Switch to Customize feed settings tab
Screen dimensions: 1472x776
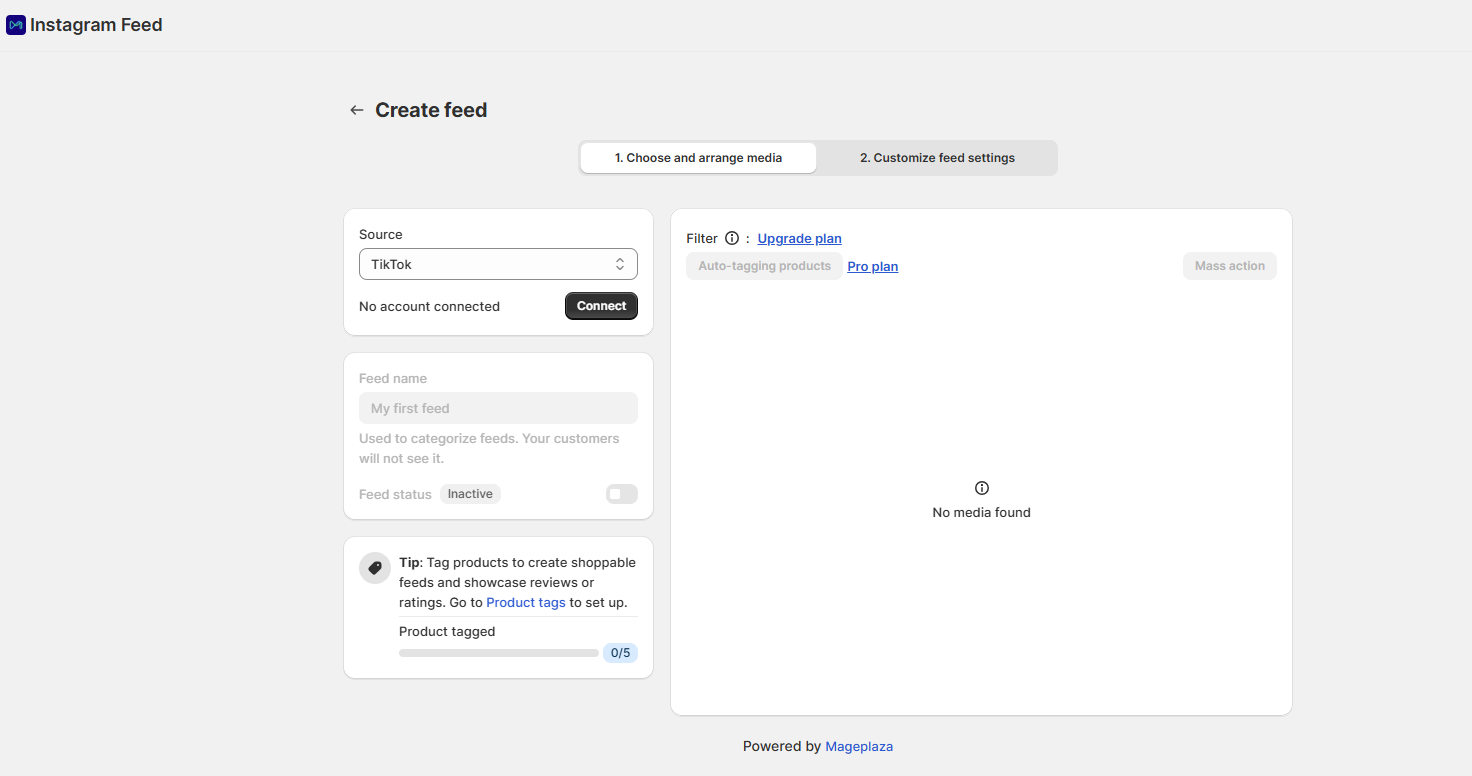tap(937, 158)
